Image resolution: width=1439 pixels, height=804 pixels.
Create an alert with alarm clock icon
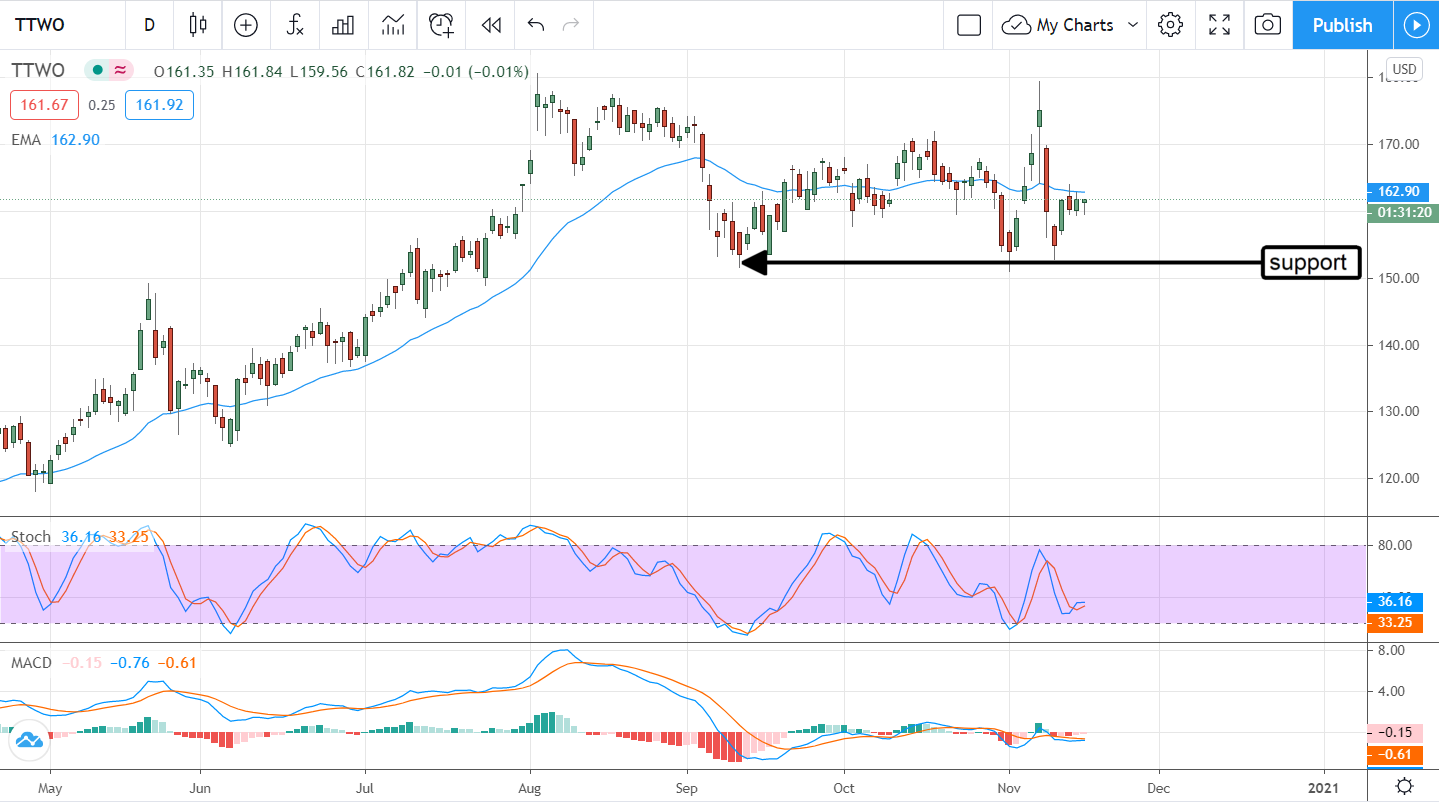(442, 25)
